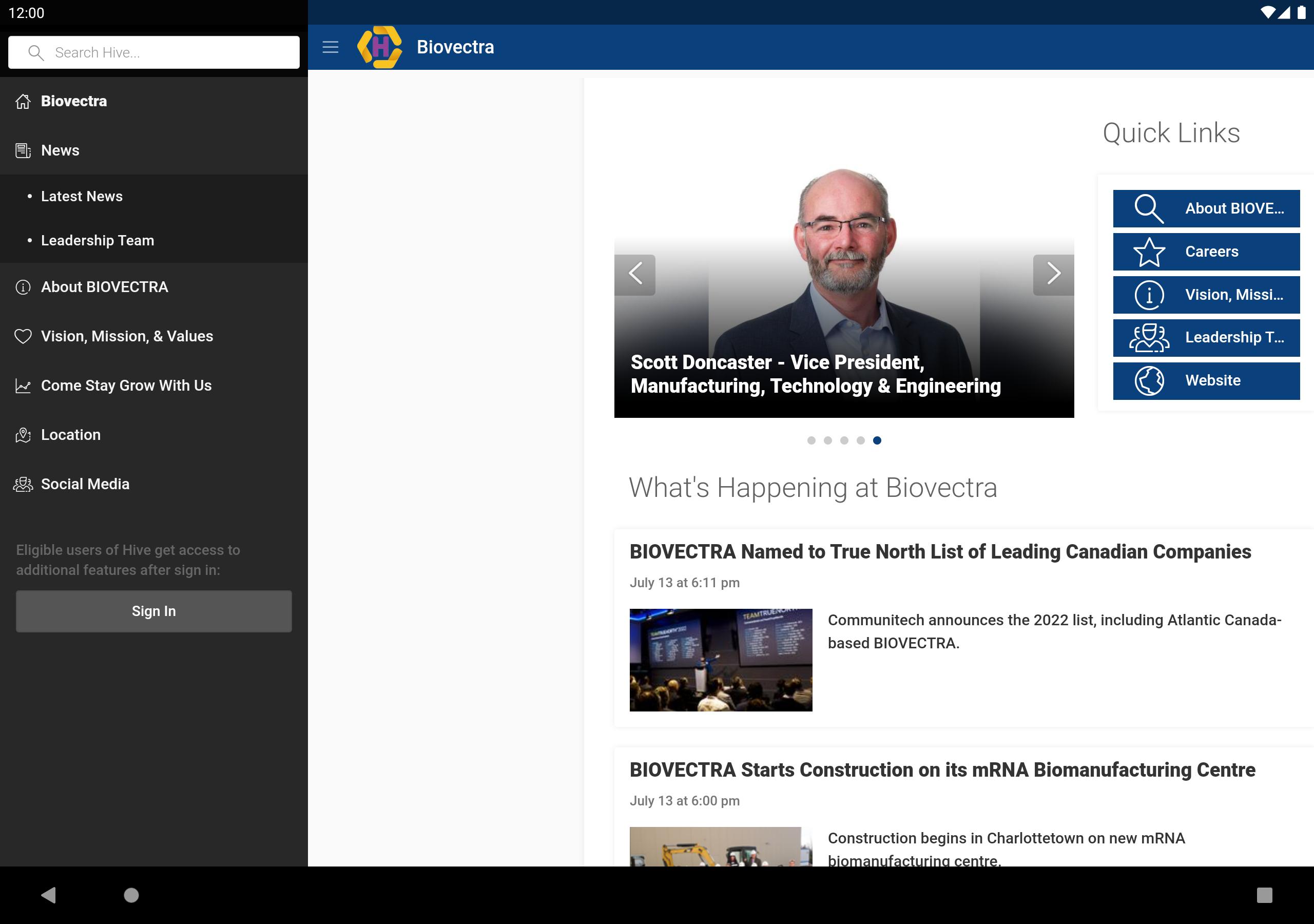Show previous carousel slide arrow
This screenshot has width=1314, height=924.
click(x=635, y=275)
